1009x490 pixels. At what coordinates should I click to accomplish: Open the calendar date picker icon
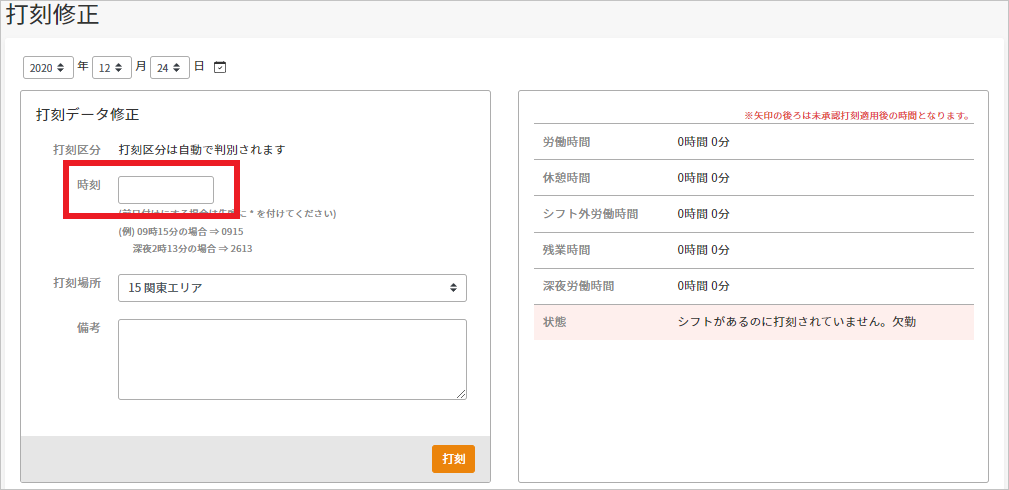pos(220,67)
